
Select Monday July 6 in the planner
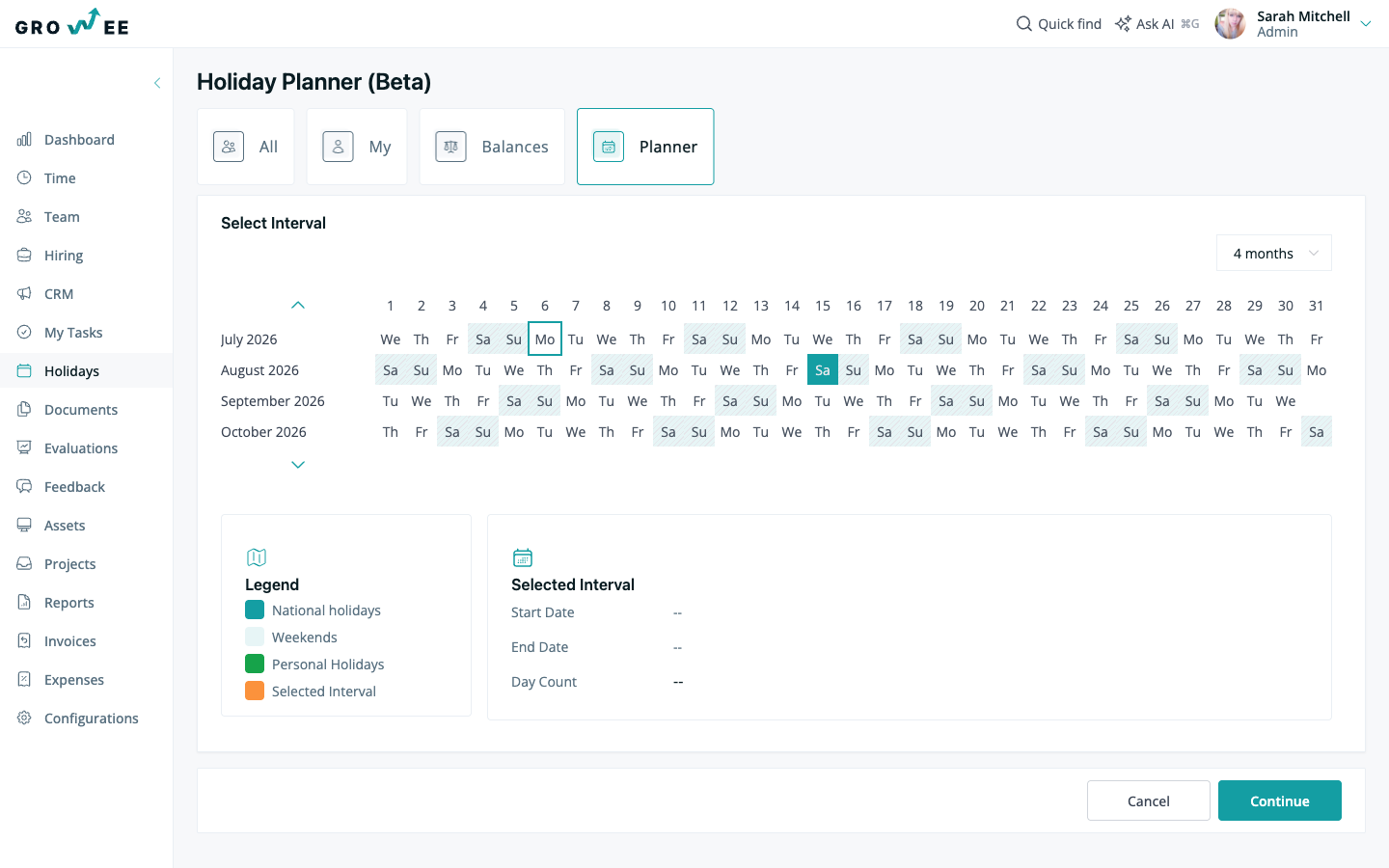545,339
